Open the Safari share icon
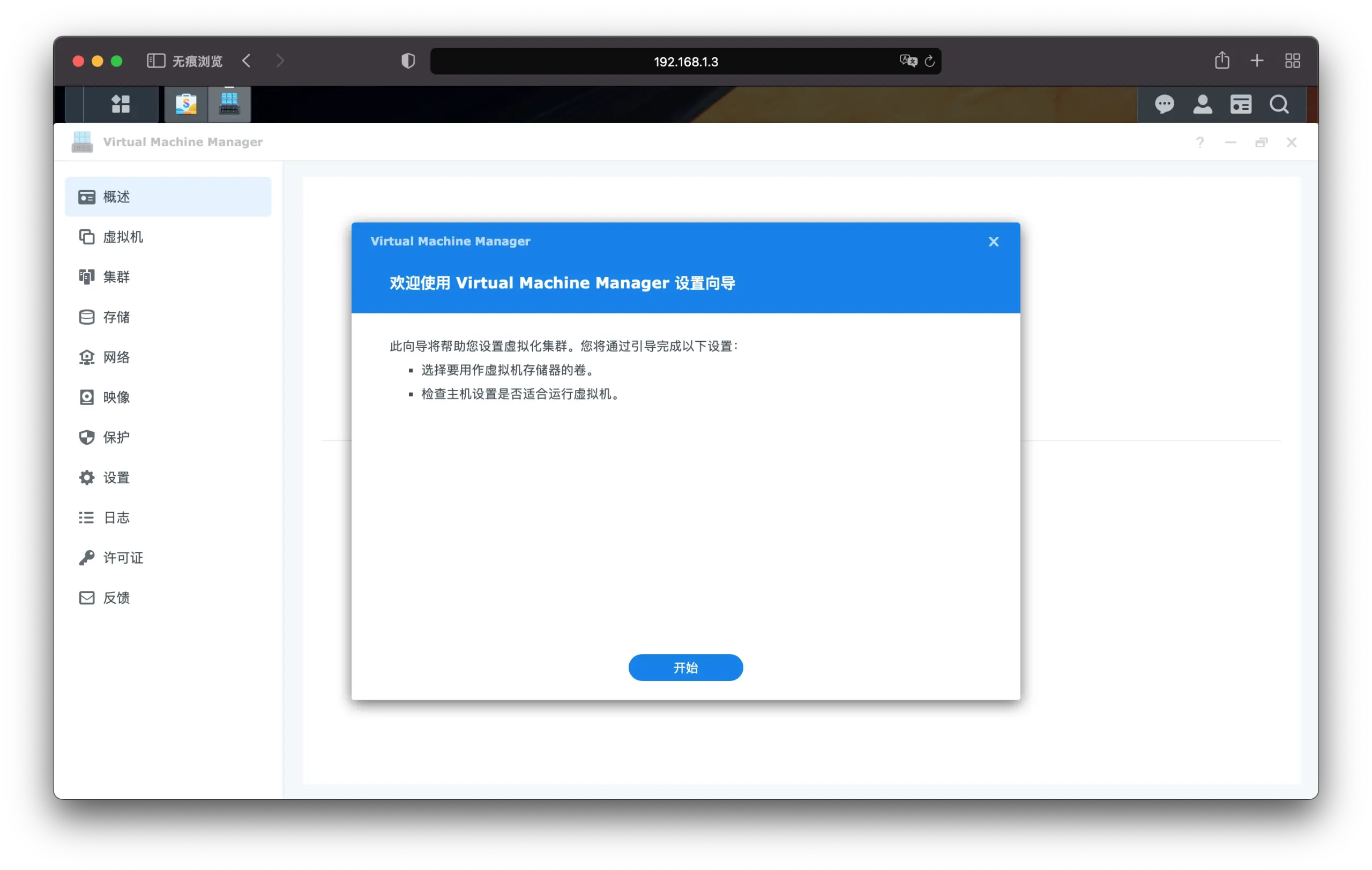 [x=1221, y=61]
